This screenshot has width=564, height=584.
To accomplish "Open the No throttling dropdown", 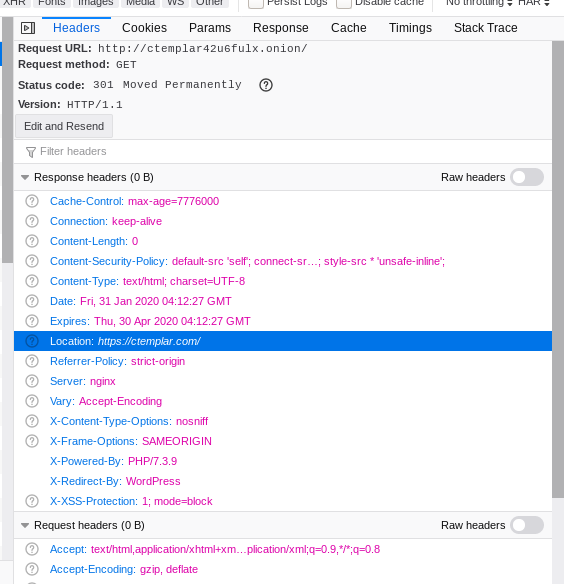I will (479, 3).
